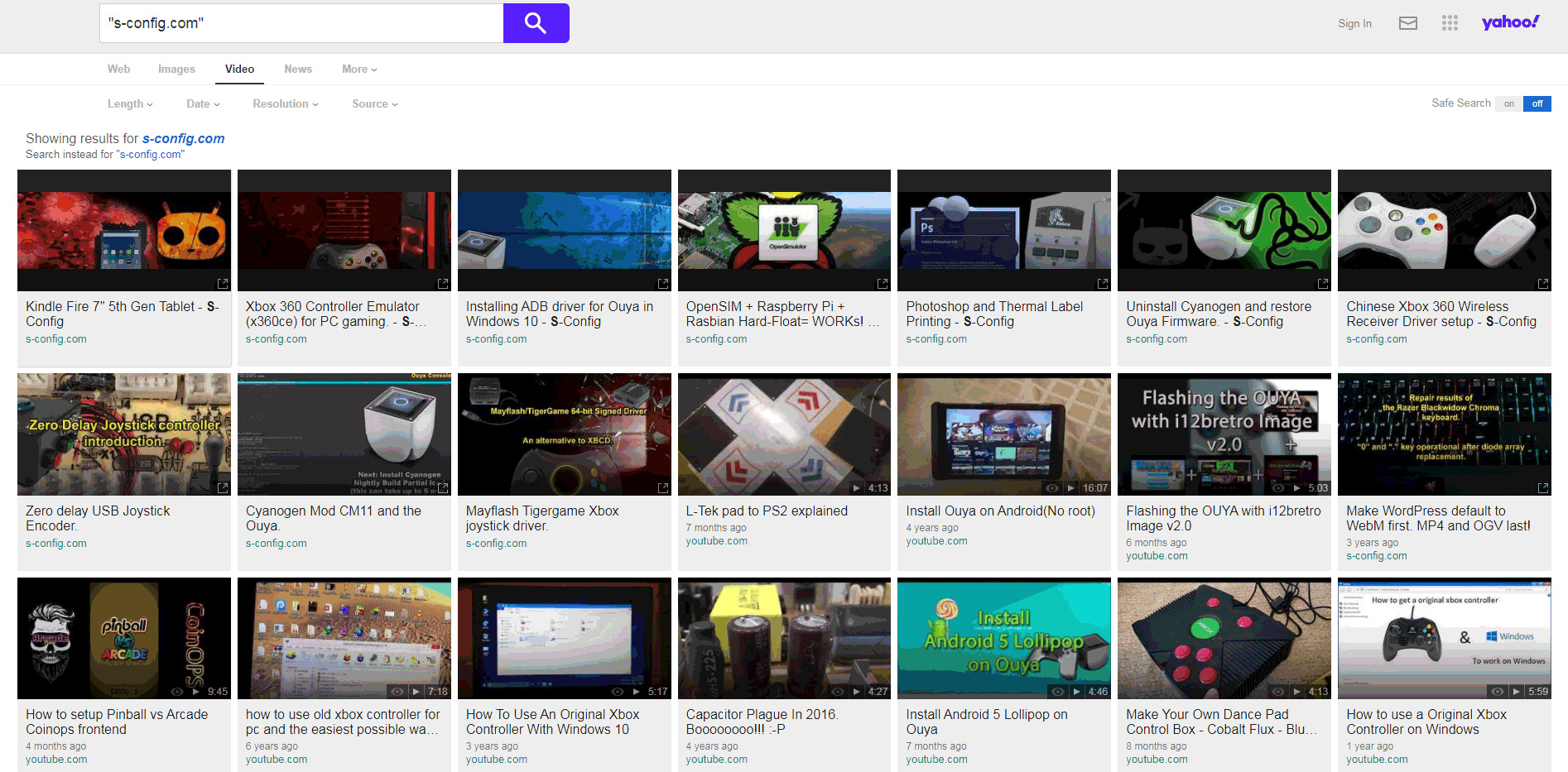Open external link icon on OpenSIM Raspberry Pi thumbnail

(x=883, y=284)
